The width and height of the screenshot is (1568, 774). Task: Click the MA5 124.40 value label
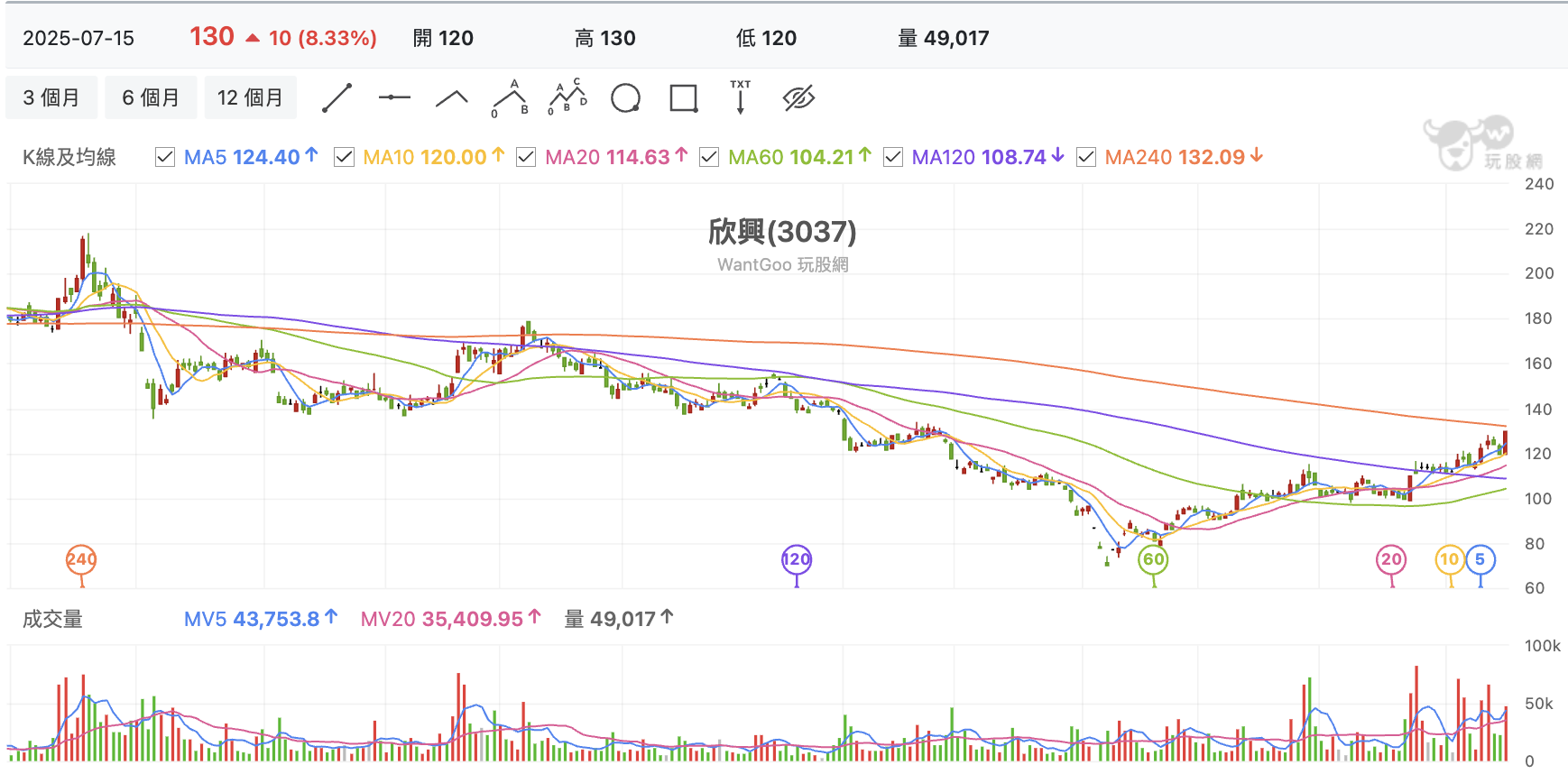pos(251,157)
